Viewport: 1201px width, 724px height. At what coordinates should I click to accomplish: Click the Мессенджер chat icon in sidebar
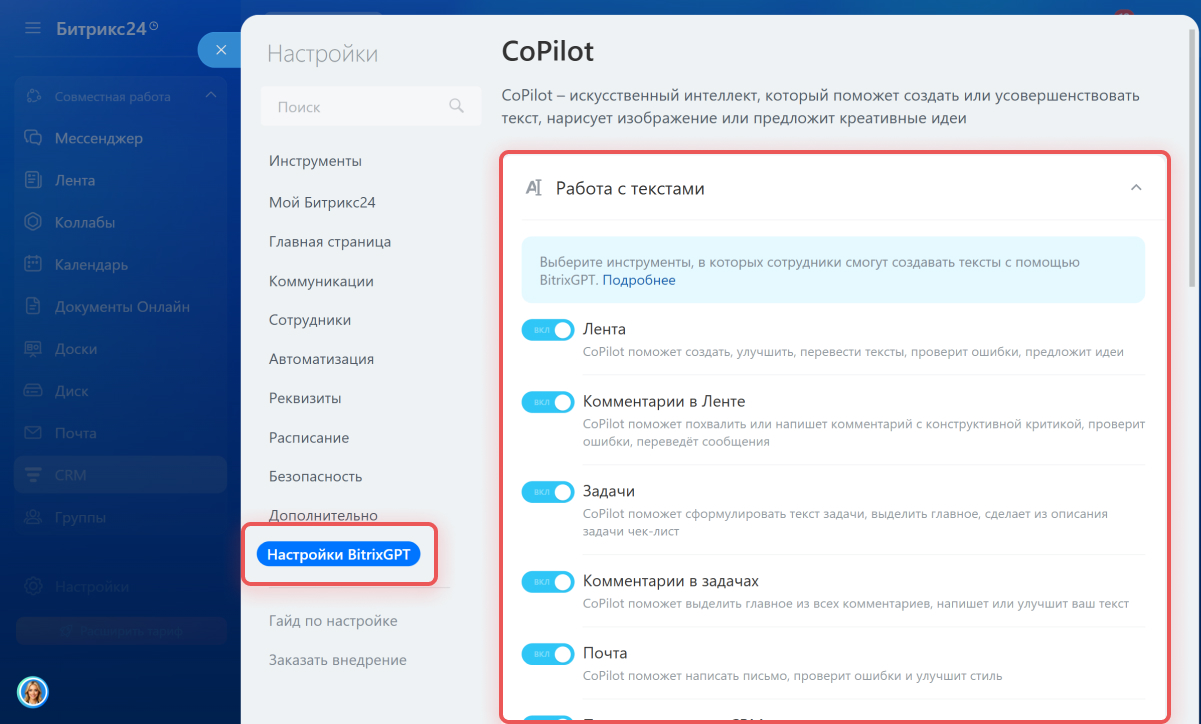[x=33, y=138]
